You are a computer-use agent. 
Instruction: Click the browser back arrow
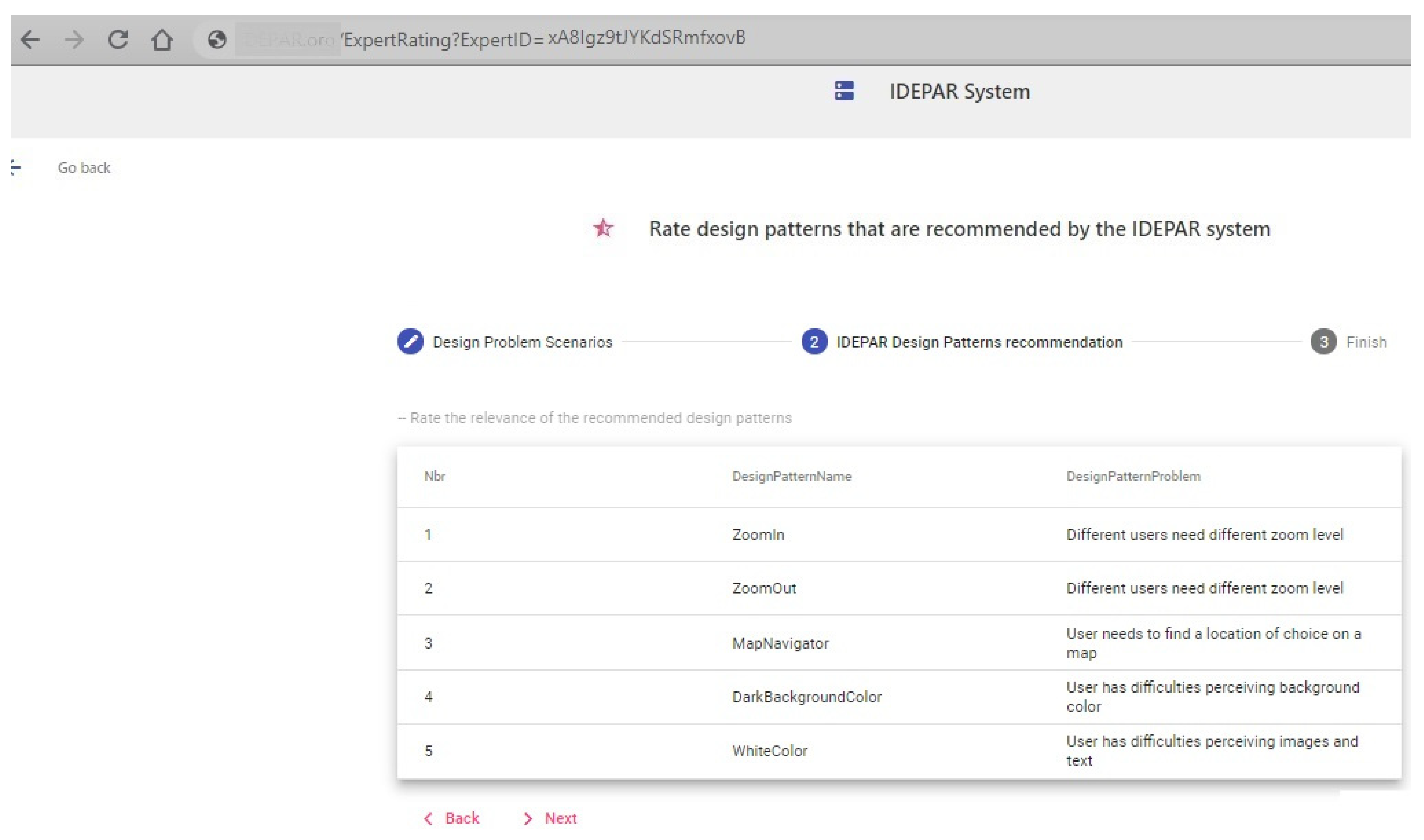[x=30, y=40]
